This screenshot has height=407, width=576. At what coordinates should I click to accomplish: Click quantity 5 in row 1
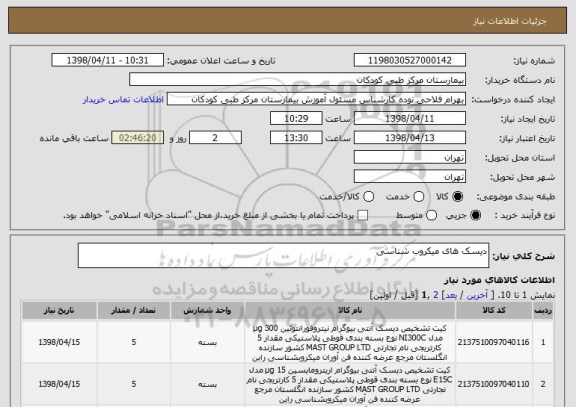click(134, 342)
